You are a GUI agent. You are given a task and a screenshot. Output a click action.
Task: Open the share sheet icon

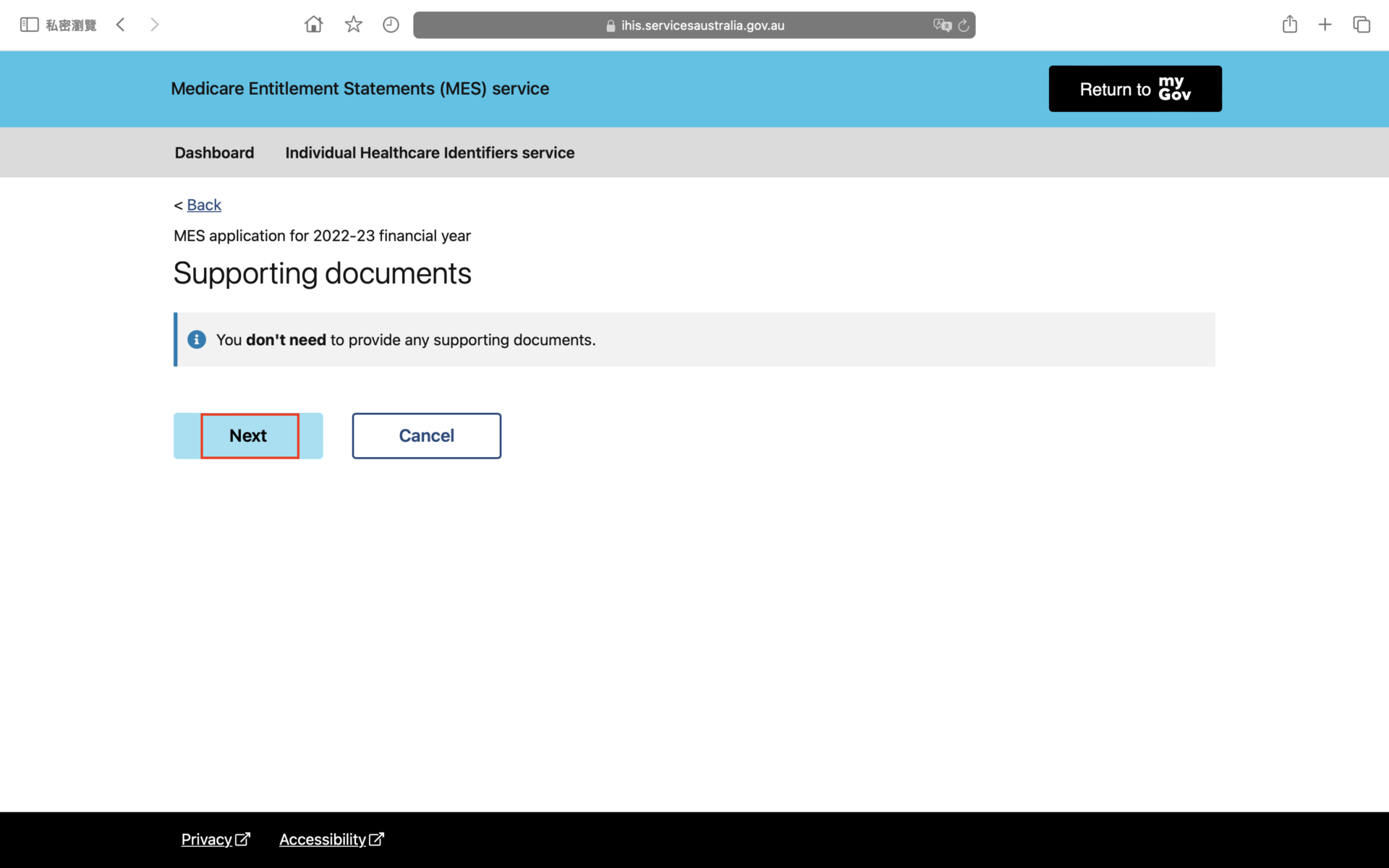(1289, 25)
